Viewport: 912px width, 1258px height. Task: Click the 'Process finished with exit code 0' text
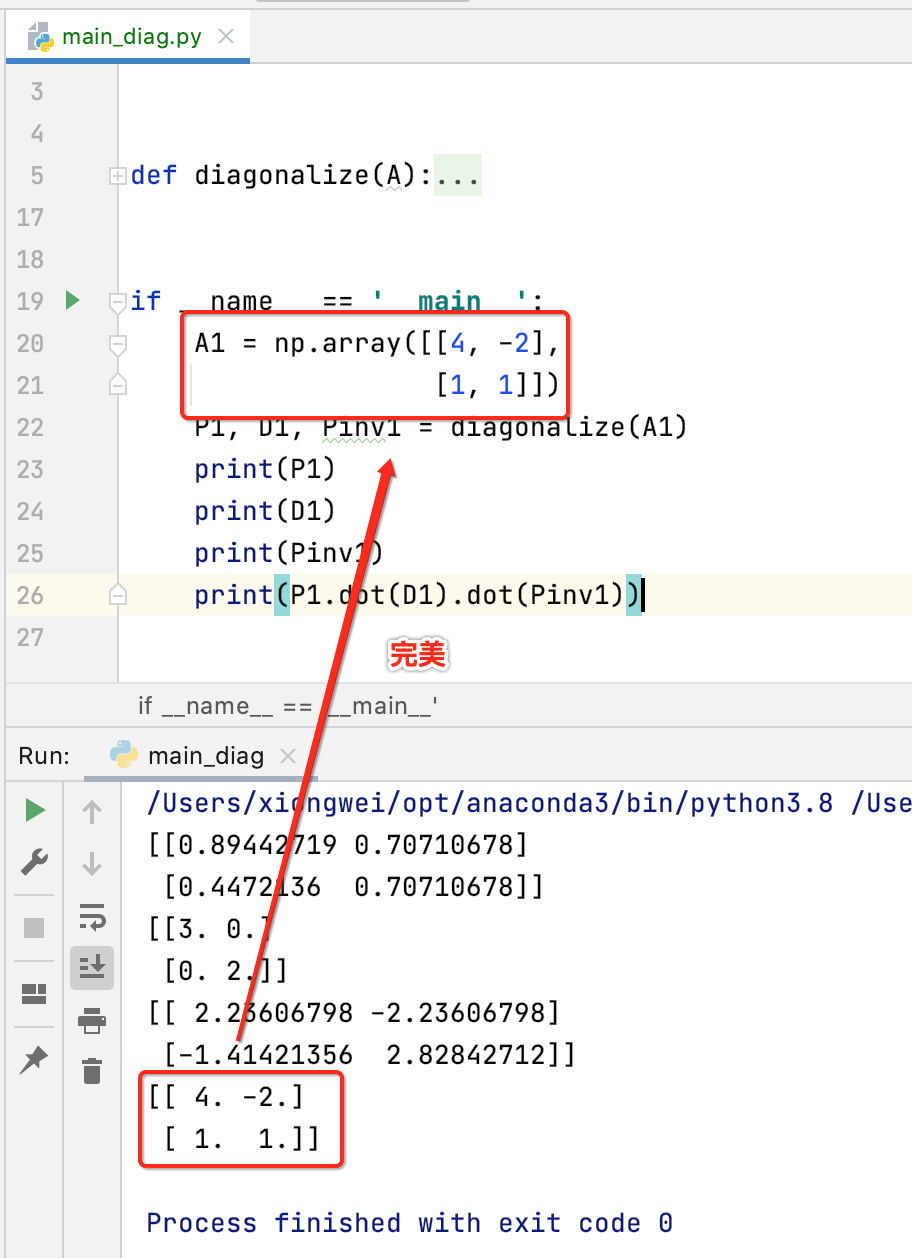click(410, 1223)
